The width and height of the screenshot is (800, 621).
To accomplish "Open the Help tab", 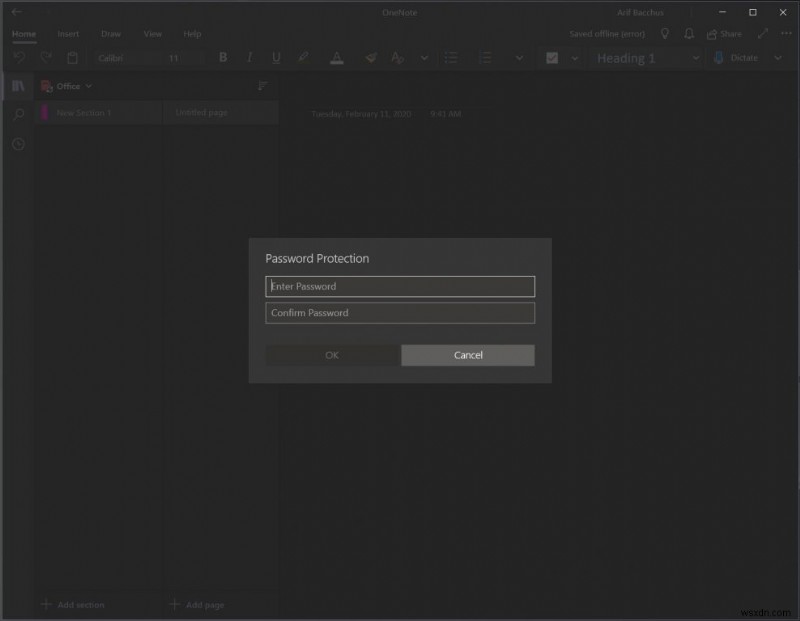I will click(192, 34).
